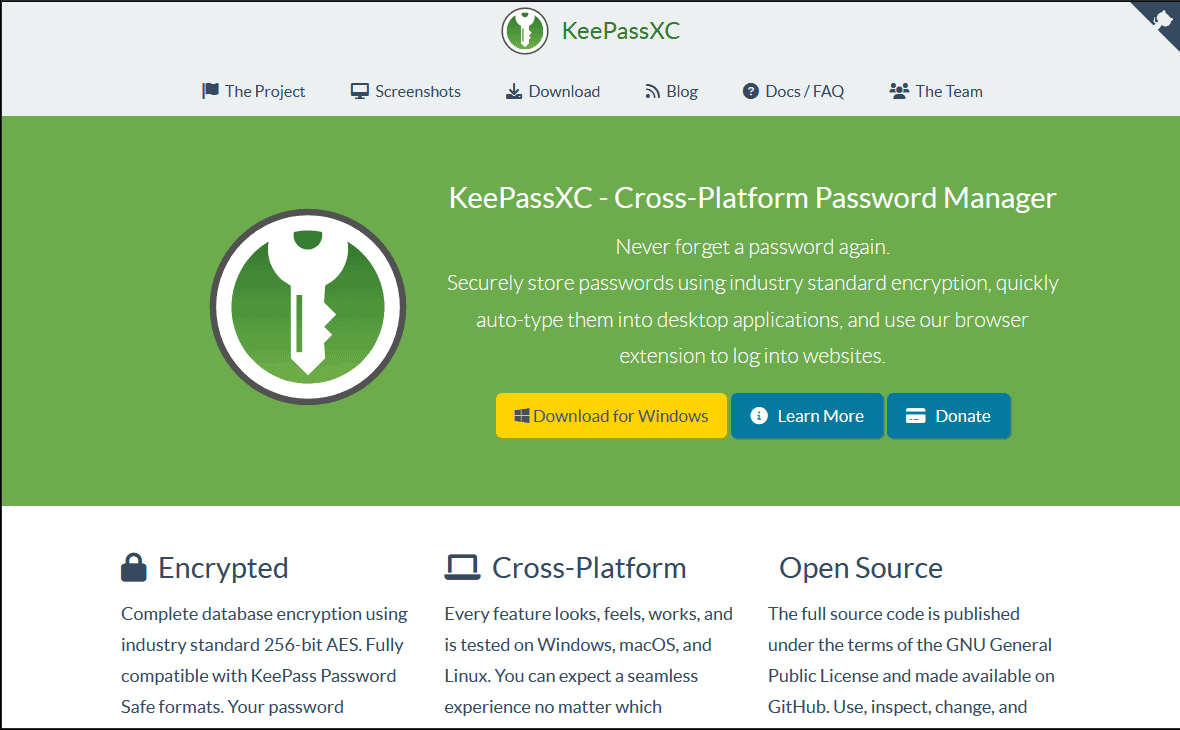Screen dimensions: 1180x730
Task: Click the download arrow icon in the navbar
Action: (x=512, y=90)
